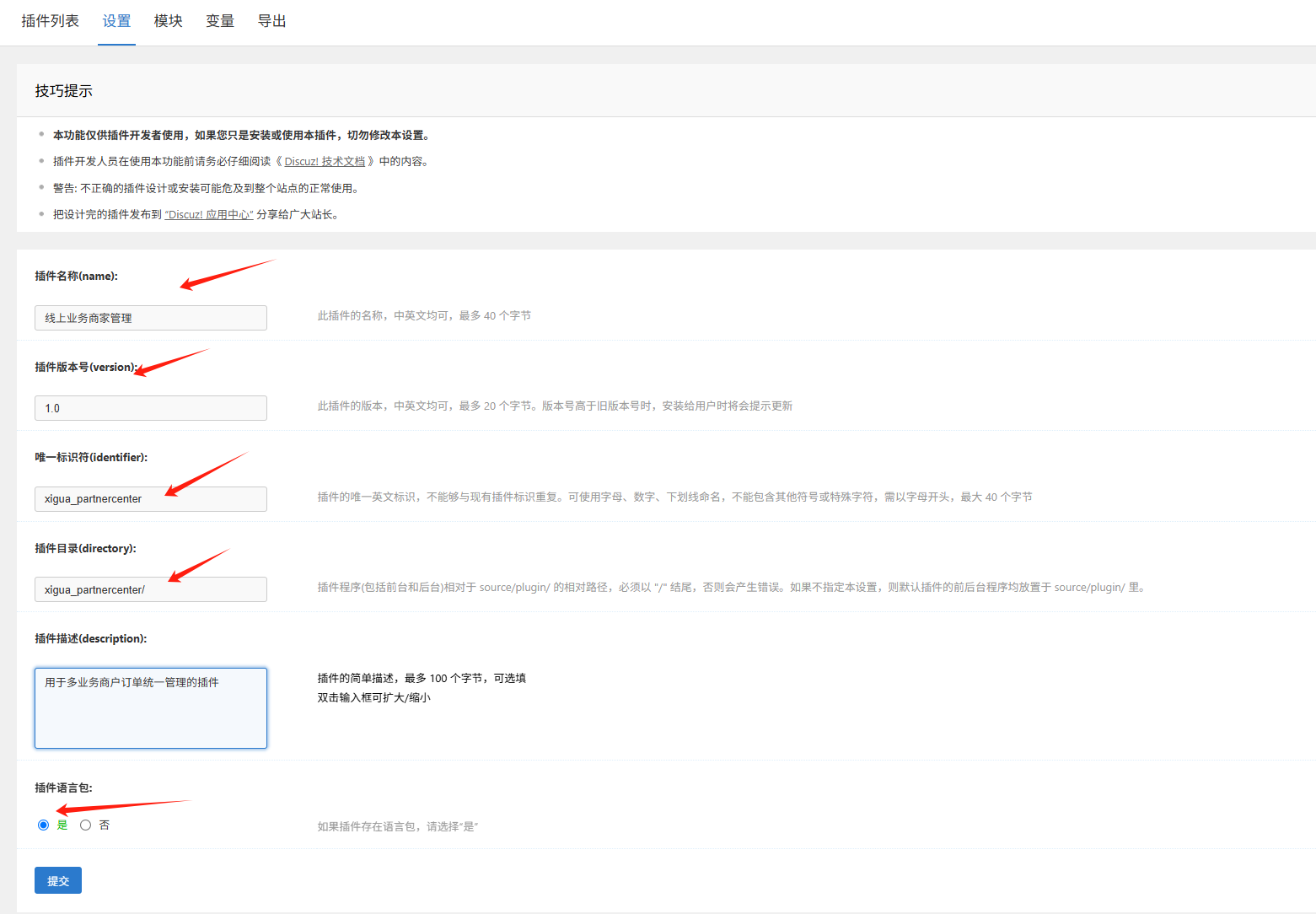Focus the identifier field with xigua_partnercenter
The height and width of the screenshot is (914, 1316).
[x=151, y=499]
